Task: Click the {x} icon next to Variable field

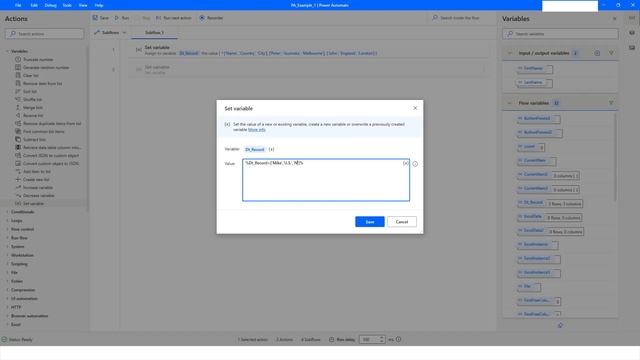Action: 271,149
